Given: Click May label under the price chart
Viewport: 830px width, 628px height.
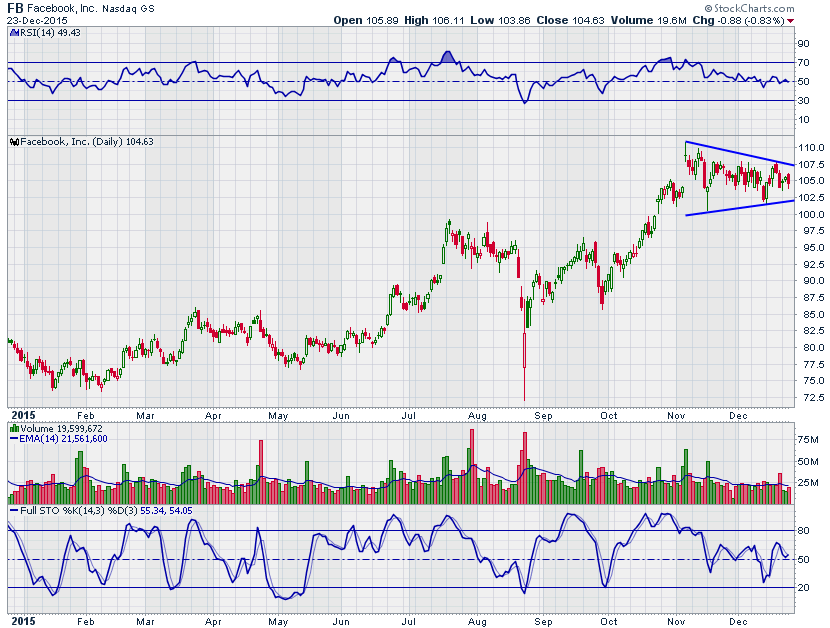Looking at the screenshot, I should pos(278,416).
